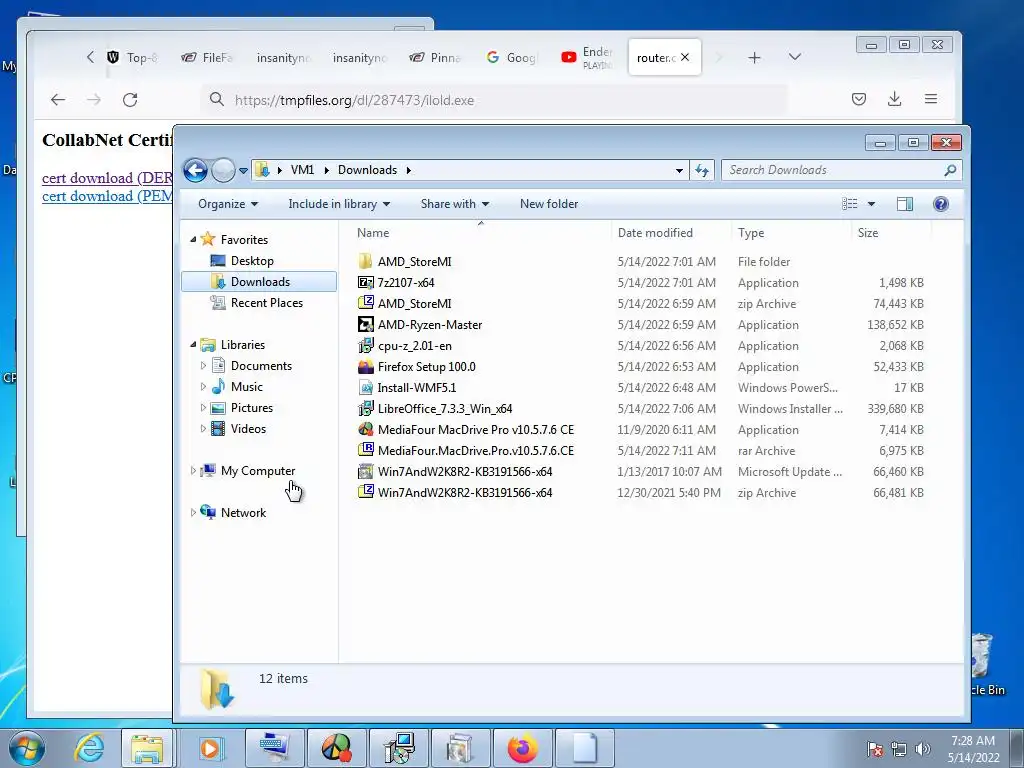Collapse the Libraries tree section
The width and height of the screenshot is (1024, 768).
pyautogui.click(x=193, y=345)
